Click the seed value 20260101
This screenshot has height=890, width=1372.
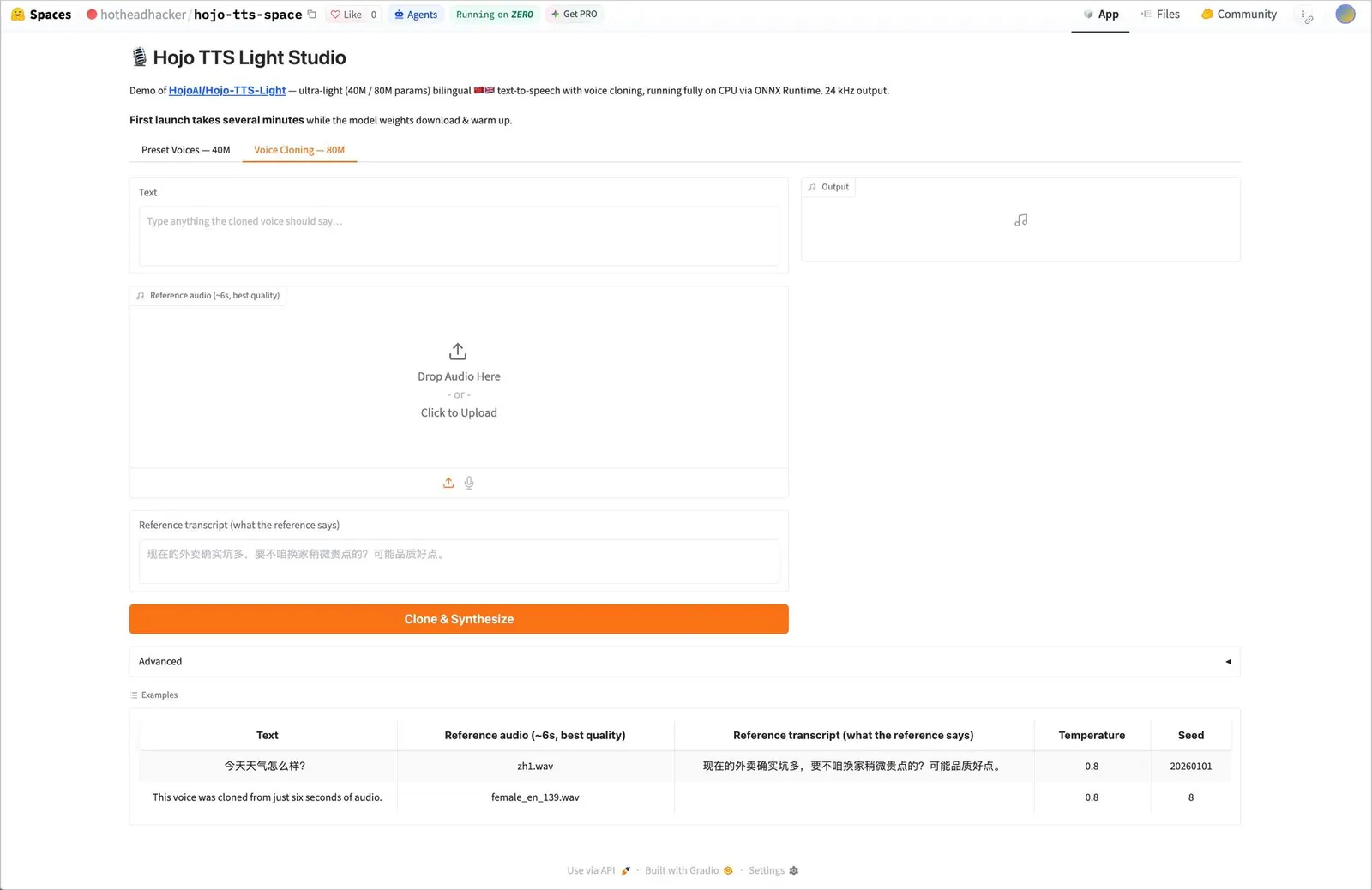coord(1190,767)
